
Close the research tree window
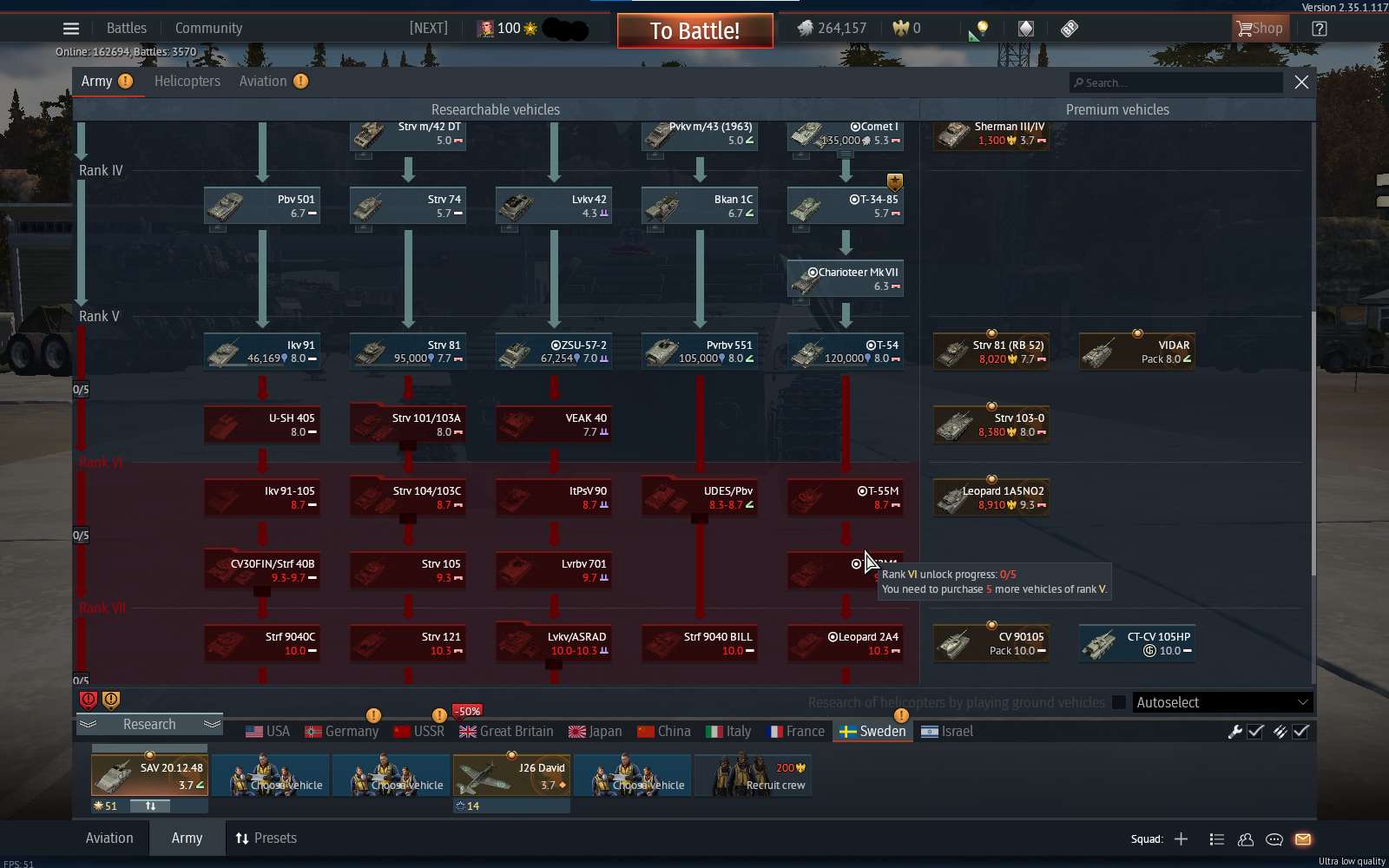pyautogui.click(x=1301, y=82)
